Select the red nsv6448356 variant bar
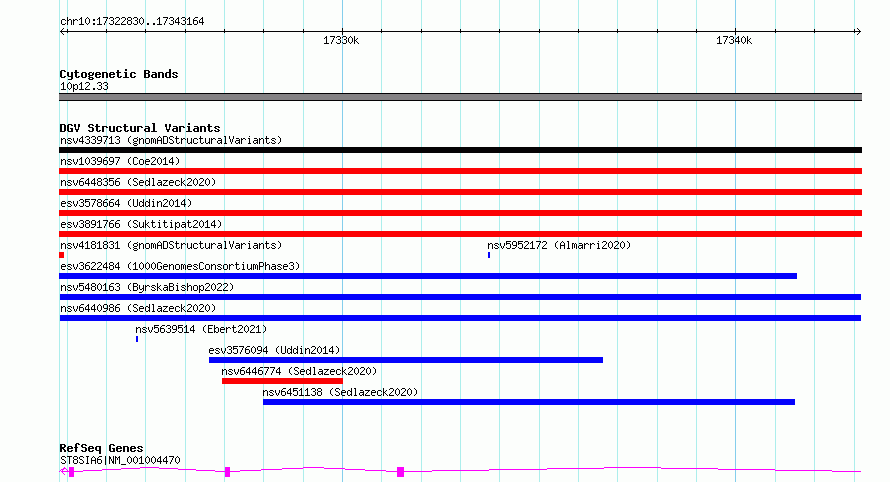 [x=460, y=192]
